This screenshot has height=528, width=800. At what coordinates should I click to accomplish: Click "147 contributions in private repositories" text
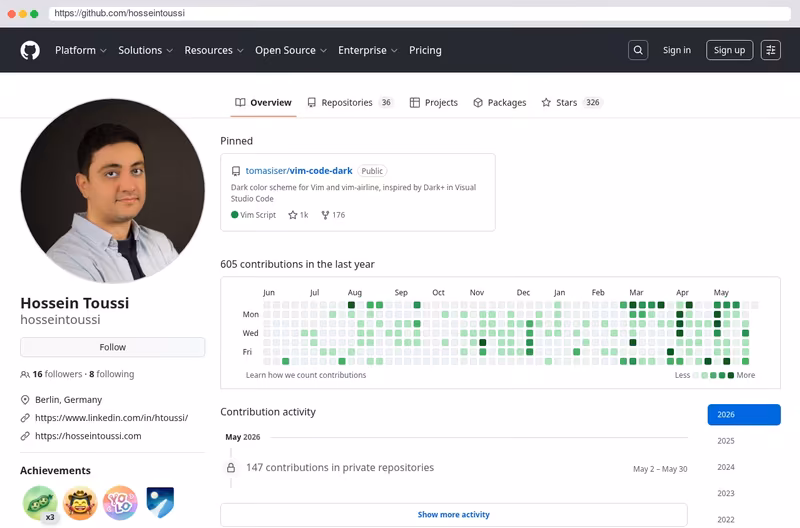coord(340,467)
